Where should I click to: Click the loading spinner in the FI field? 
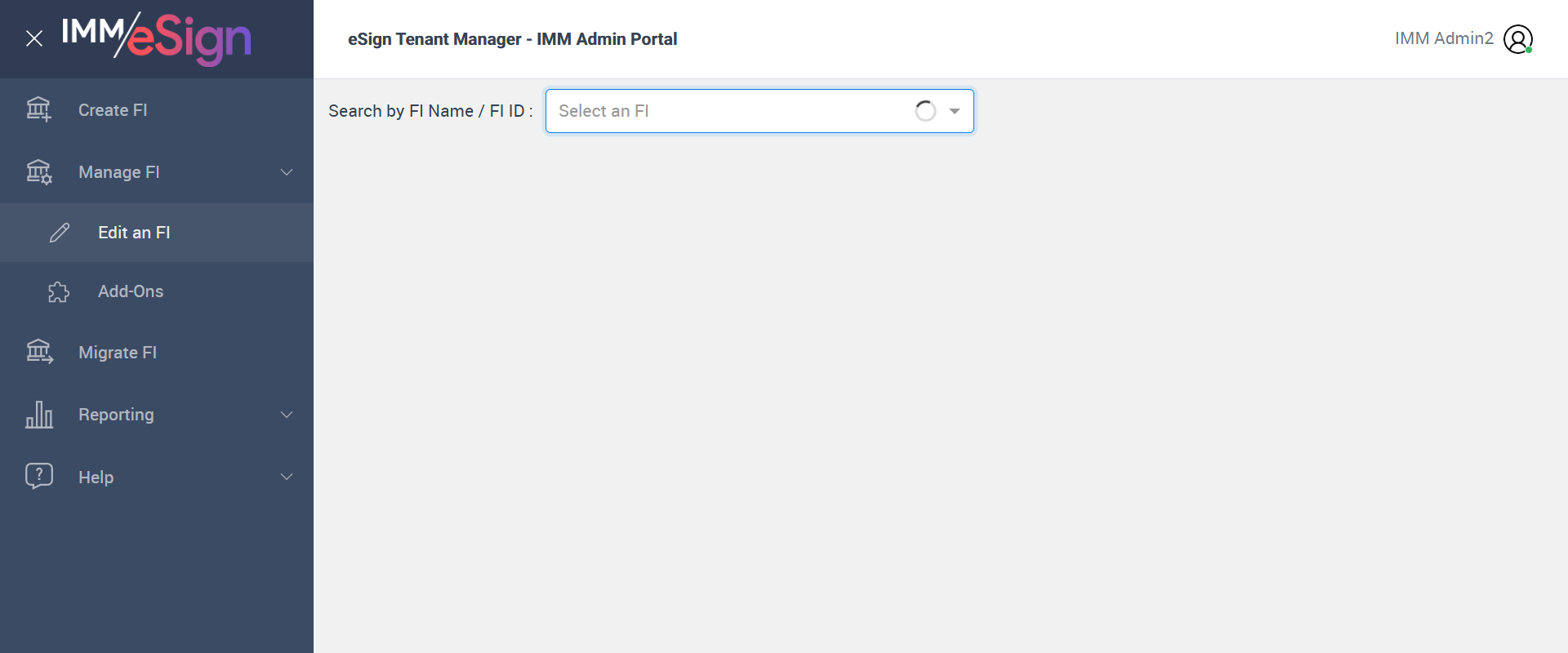pos(925,111)
